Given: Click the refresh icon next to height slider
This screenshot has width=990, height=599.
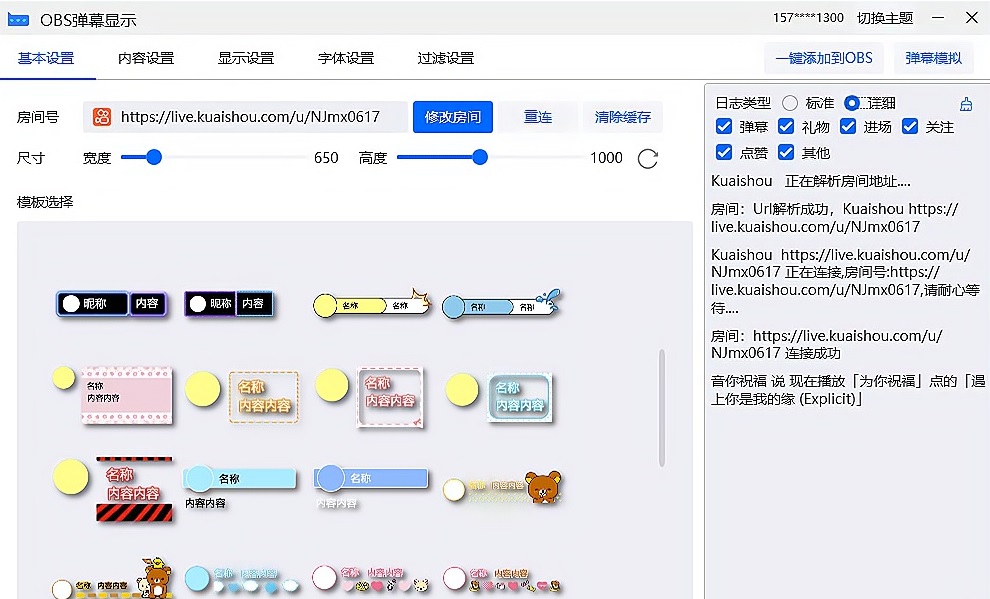Looking at the screenshot, I should pos(647,157).
